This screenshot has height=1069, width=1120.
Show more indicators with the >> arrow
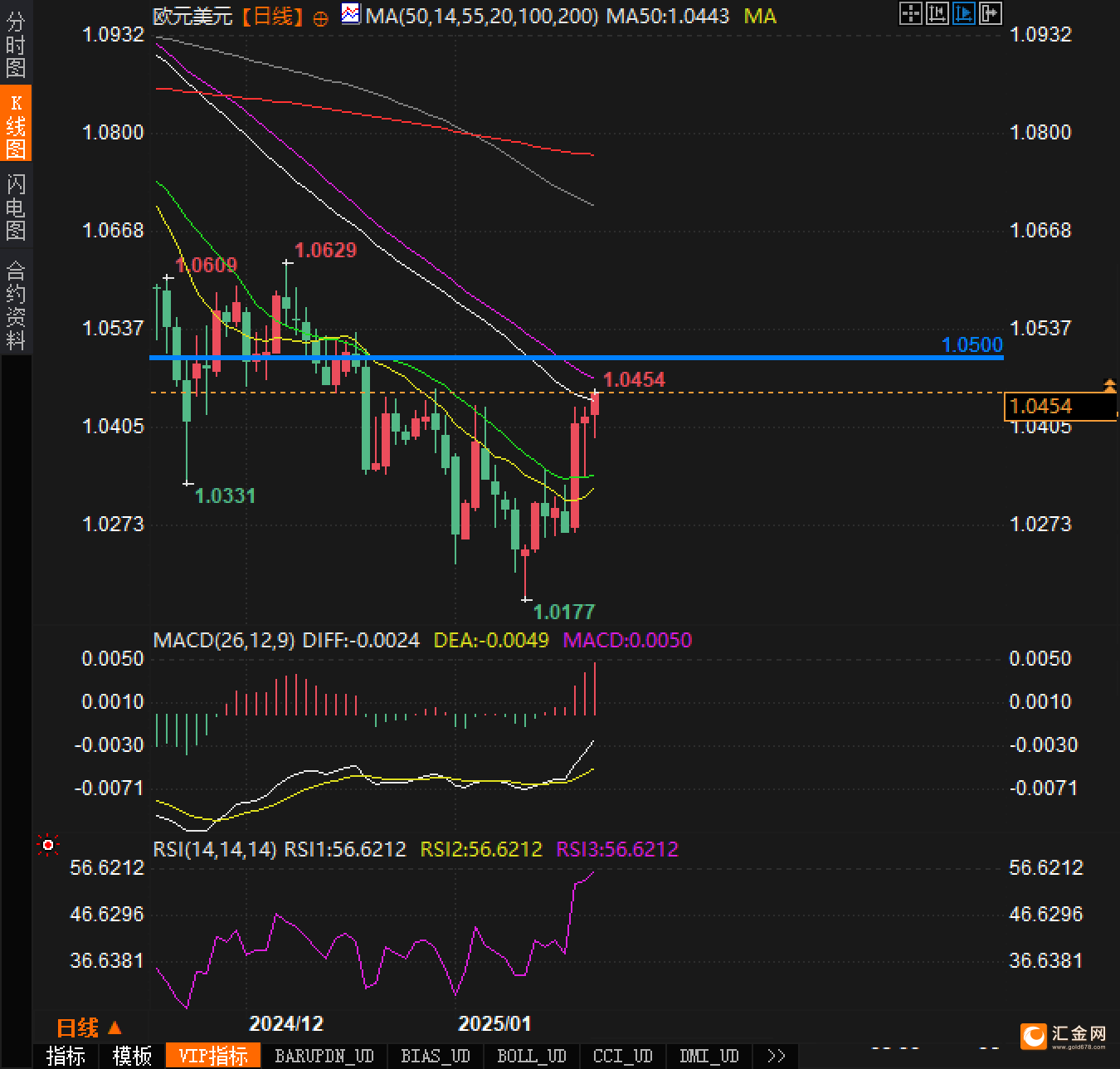click(777, 1056)
